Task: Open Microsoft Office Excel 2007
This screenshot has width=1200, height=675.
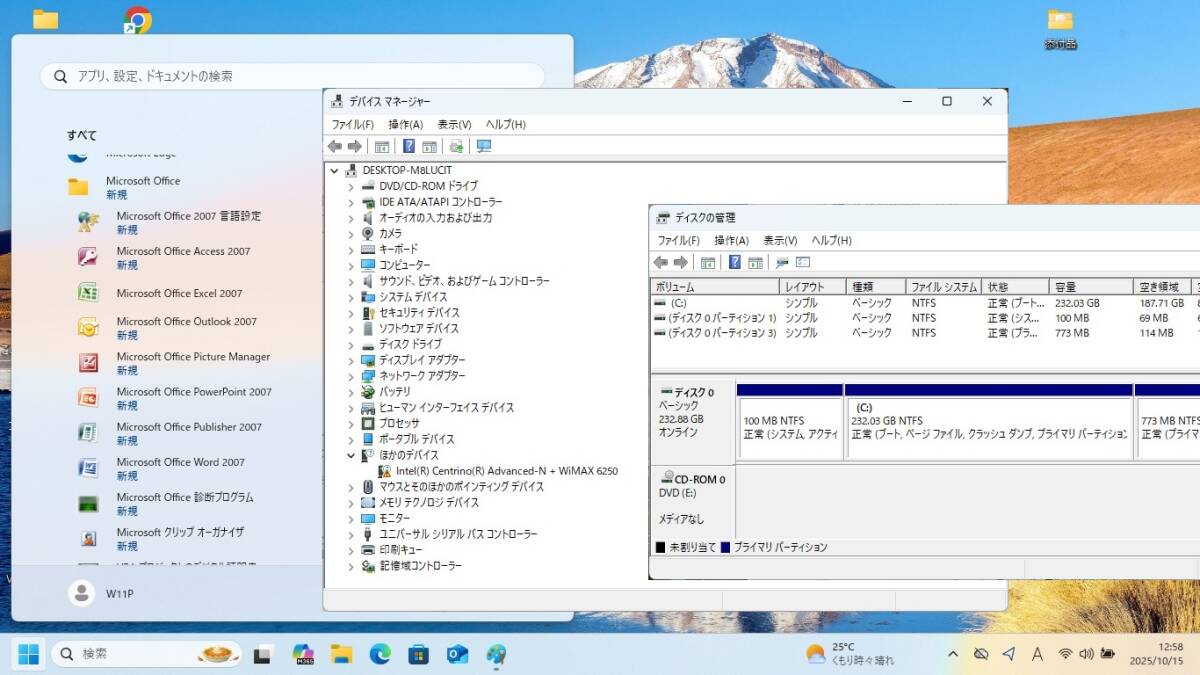Action: 179,293
